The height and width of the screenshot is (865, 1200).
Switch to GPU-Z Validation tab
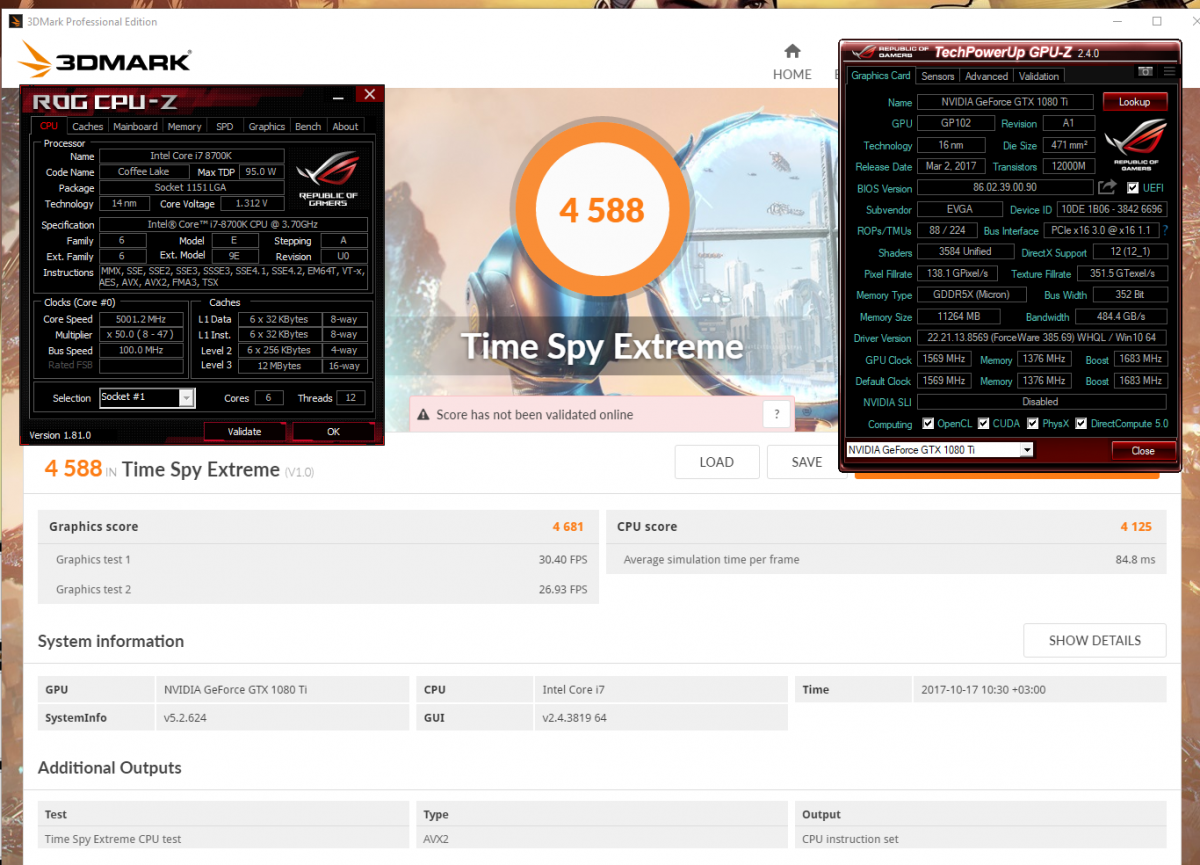[1039, 76]
